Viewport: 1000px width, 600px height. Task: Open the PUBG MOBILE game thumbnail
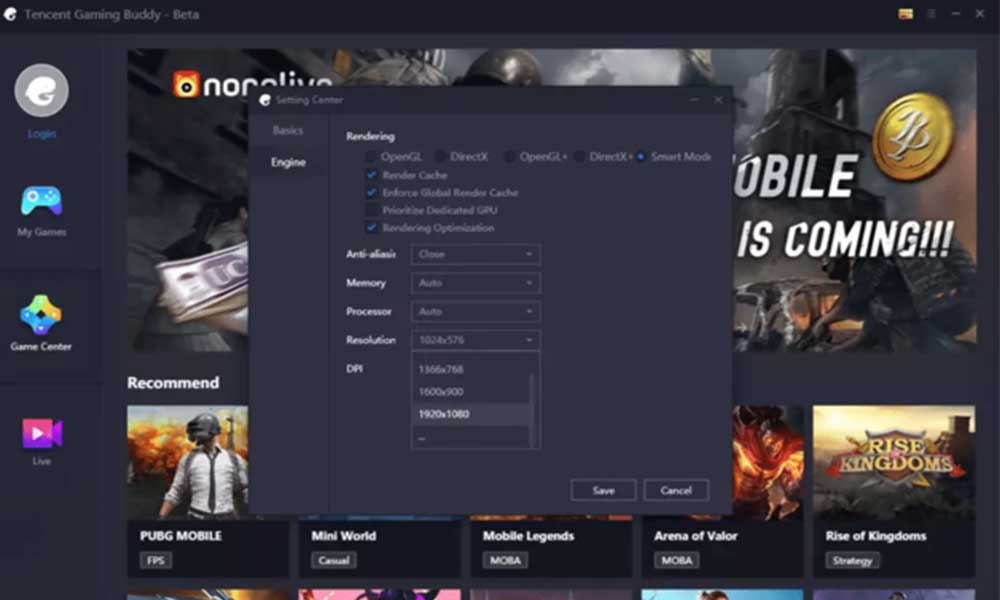click(188, 462)
